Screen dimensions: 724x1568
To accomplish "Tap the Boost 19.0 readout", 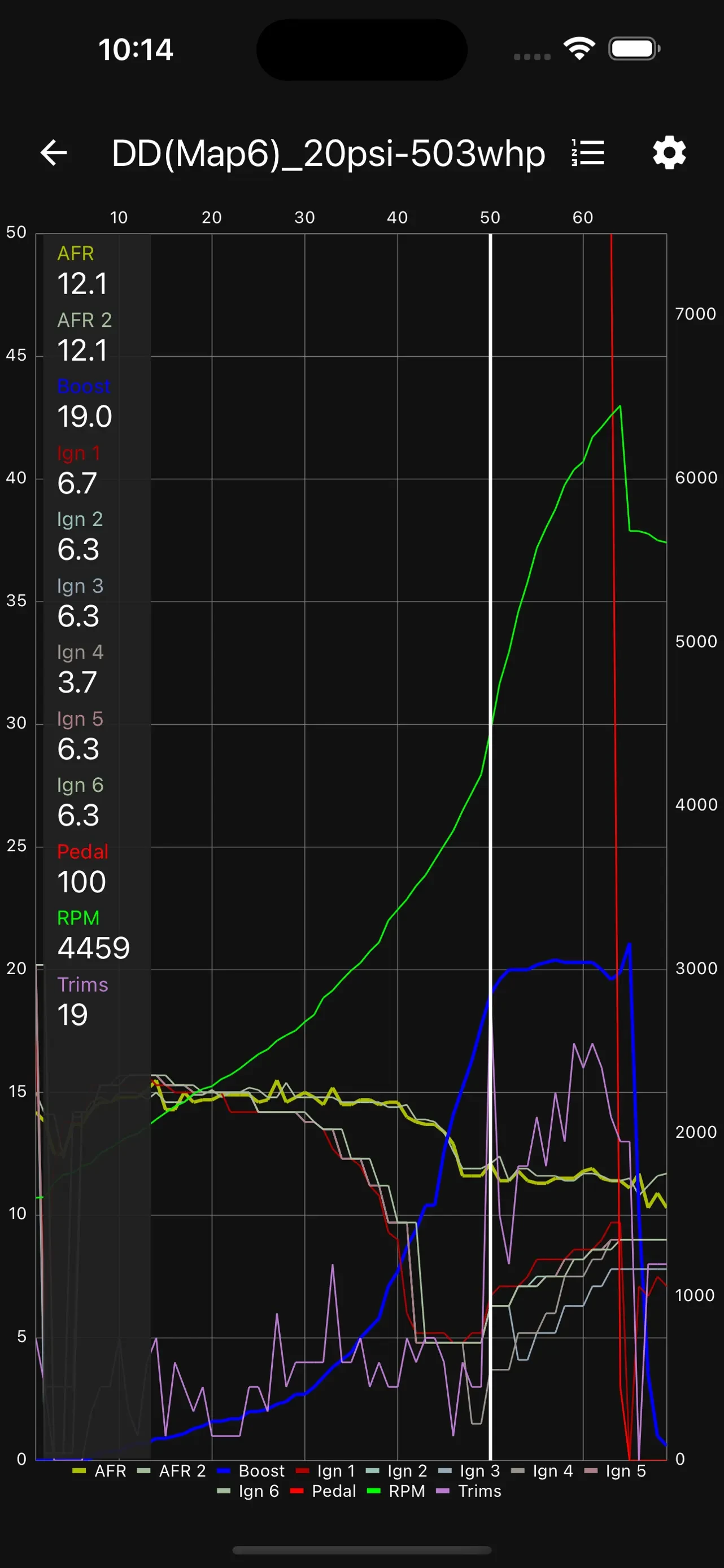I will (x=84, y=417).
